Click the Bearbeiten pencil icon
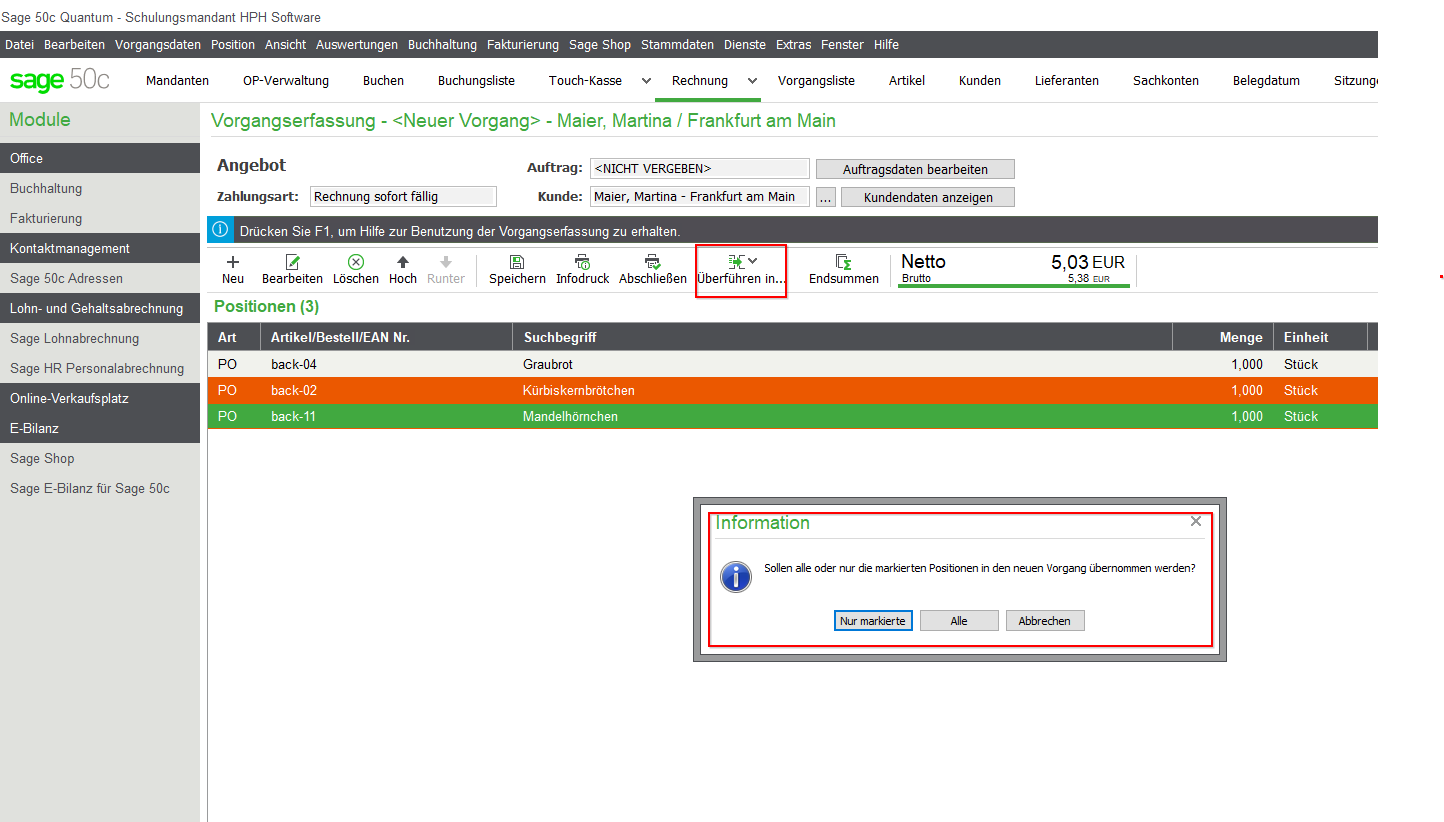 pos(292,262)
